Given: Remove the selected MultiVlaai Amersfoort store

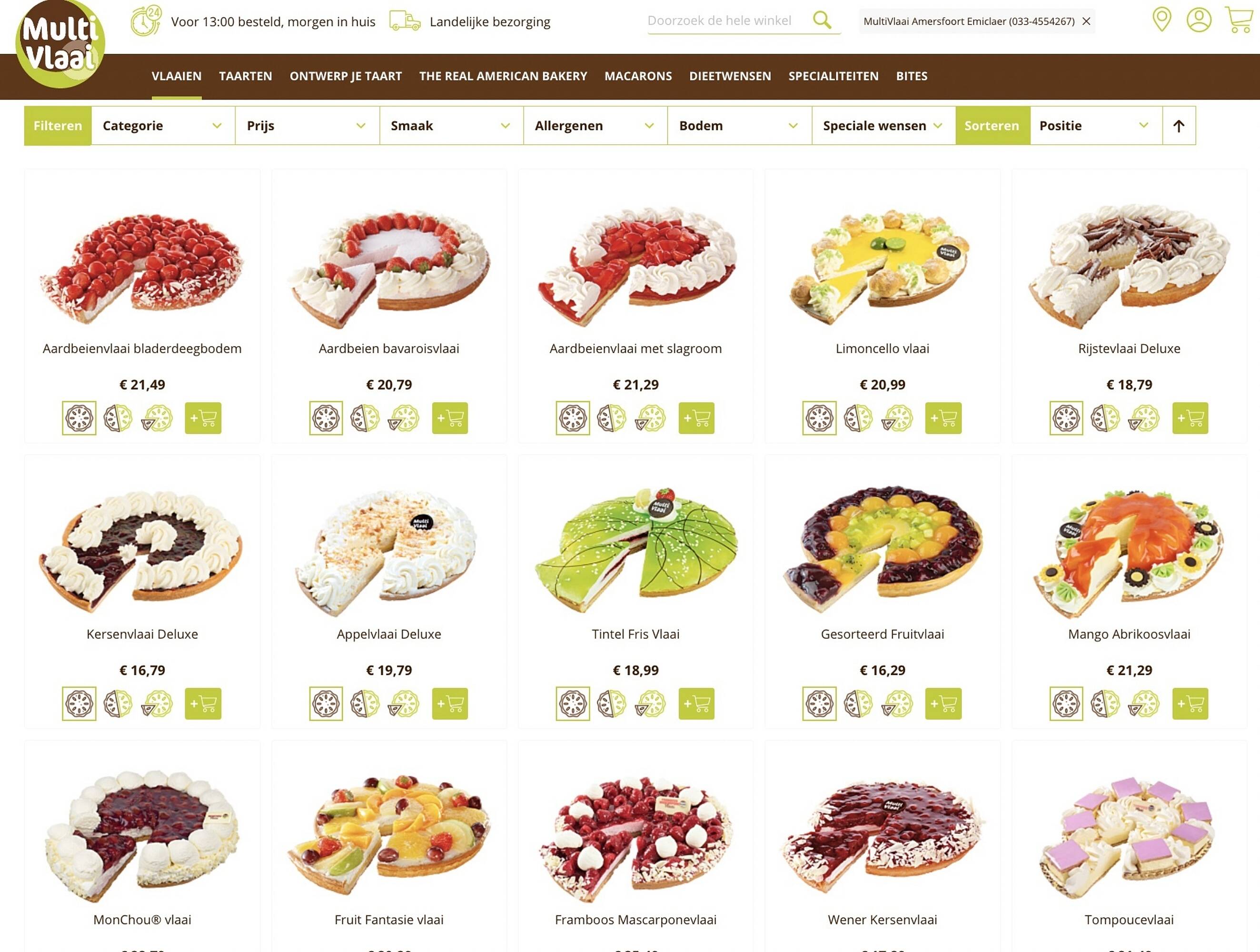Looking at the screenshot, I should click(1086, 21).
